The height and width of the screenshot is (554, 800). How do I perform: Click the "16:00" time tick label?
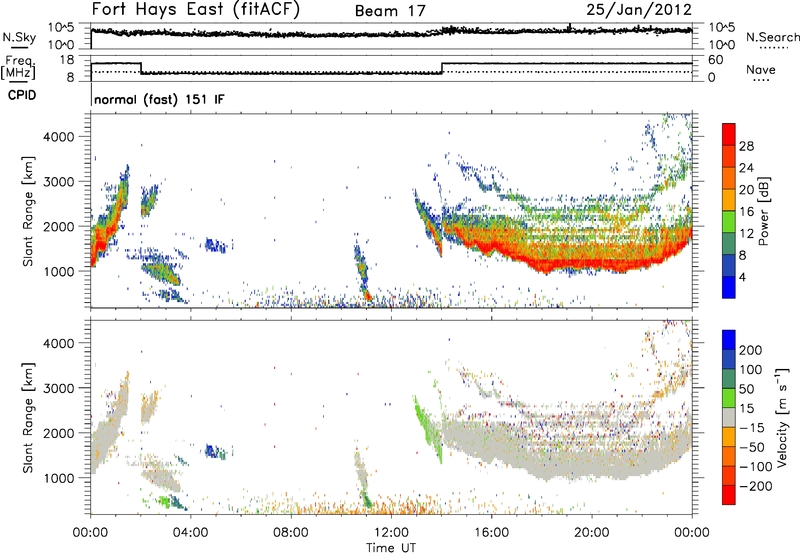point(491,533)
